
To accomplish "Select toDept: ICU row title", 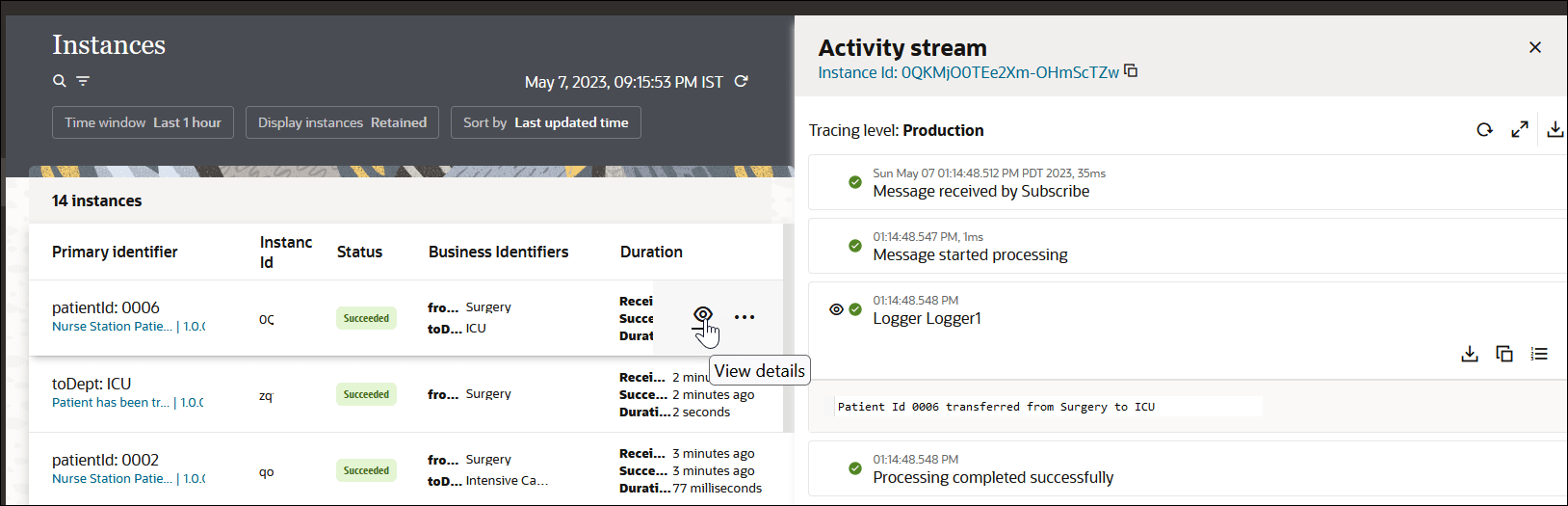I will click(x=91, y=384).
